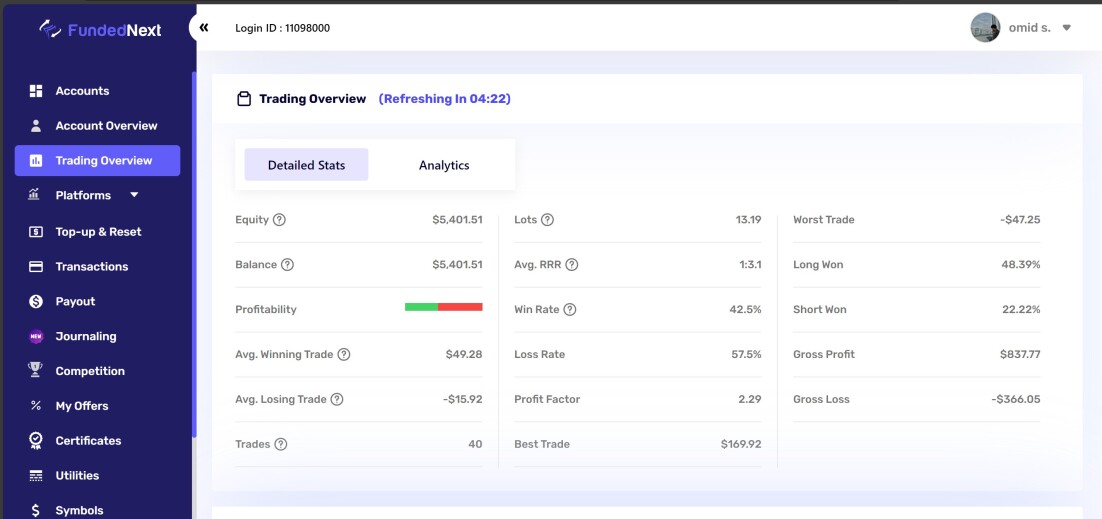Click the help icon next to Equity
Viewport: 1102px width, 519px height.
click(x=279, y=220)
